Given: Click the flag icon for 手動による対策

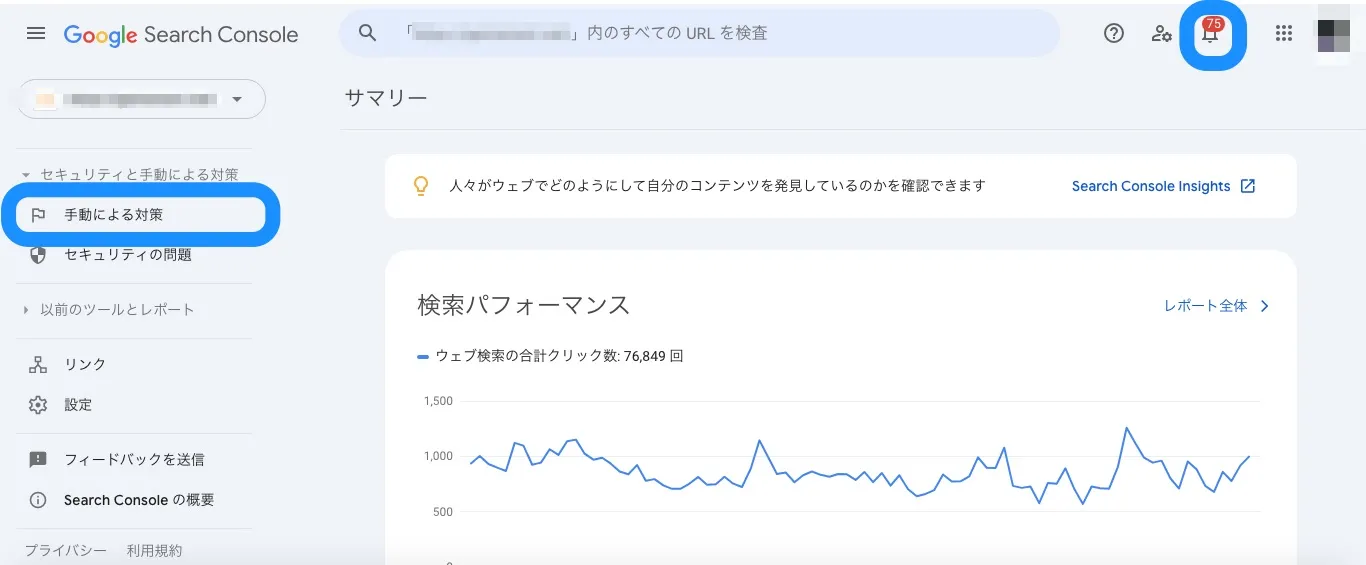Looking at the screenshot, I should (39, 214).
